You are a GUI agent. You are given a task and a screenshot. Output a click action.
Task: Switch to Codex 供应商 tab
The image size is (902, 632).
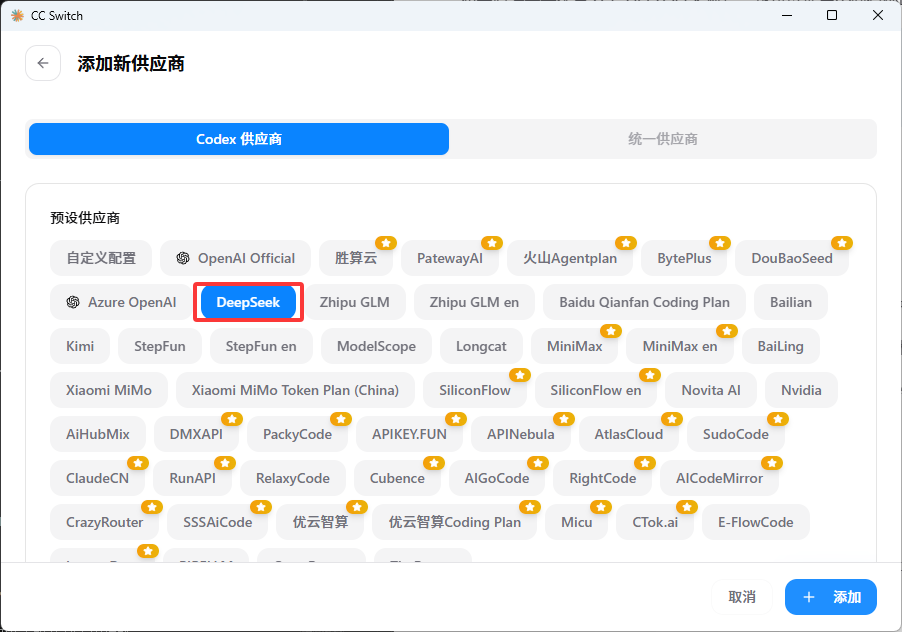pyautogui.click(x=239, y=139)
